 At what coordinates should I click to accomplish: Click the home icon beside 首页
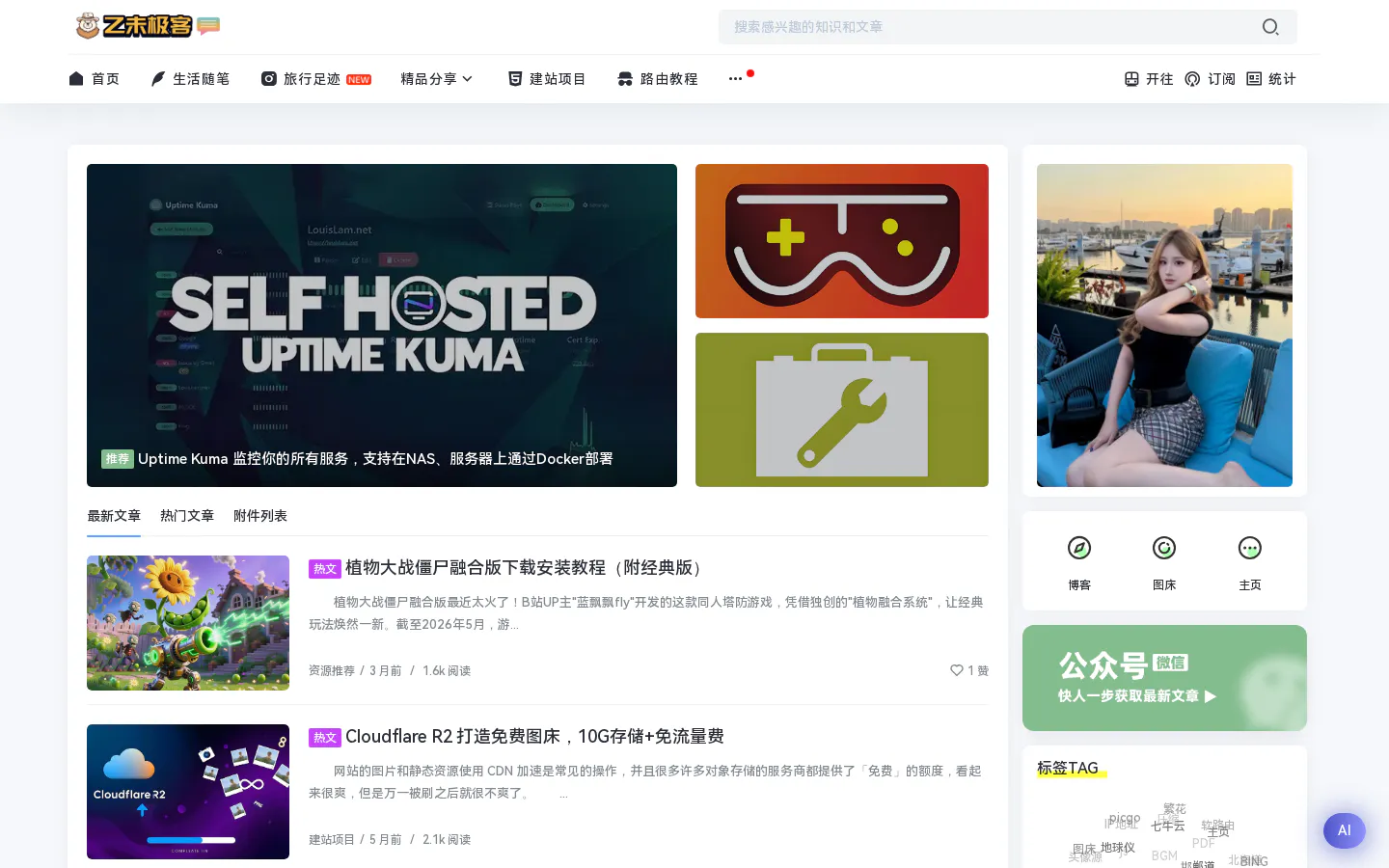[76, 78]
